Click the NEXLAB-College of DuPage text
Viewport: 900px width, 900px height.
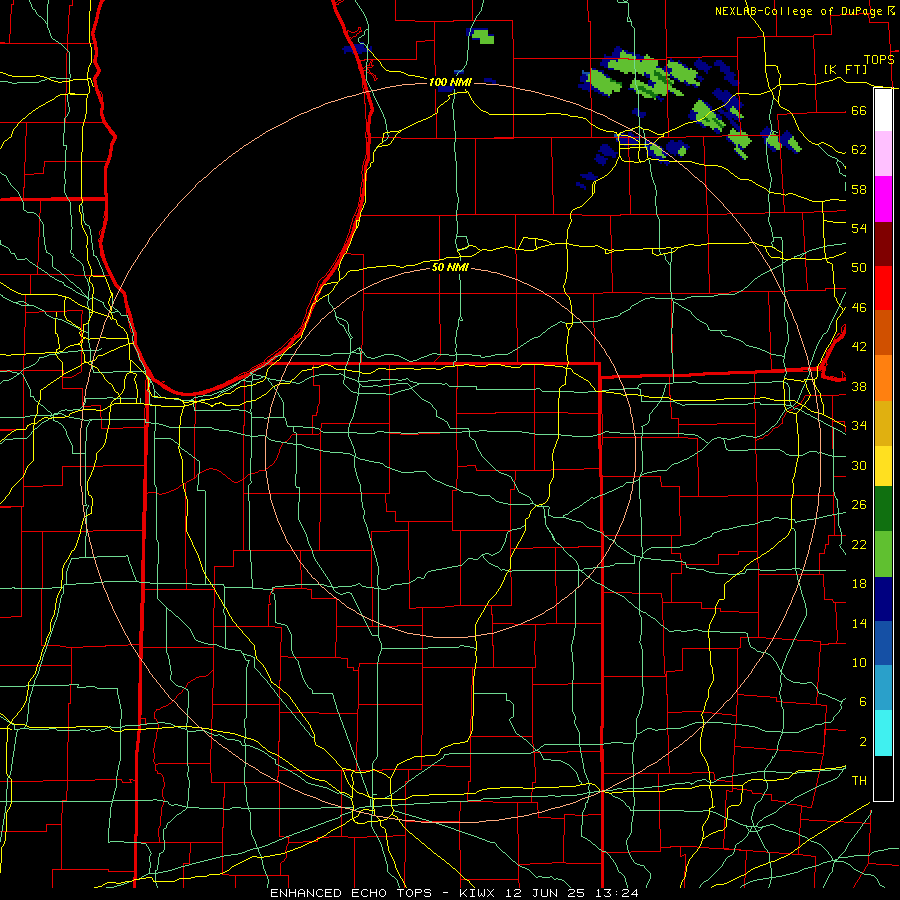point(800,11)
